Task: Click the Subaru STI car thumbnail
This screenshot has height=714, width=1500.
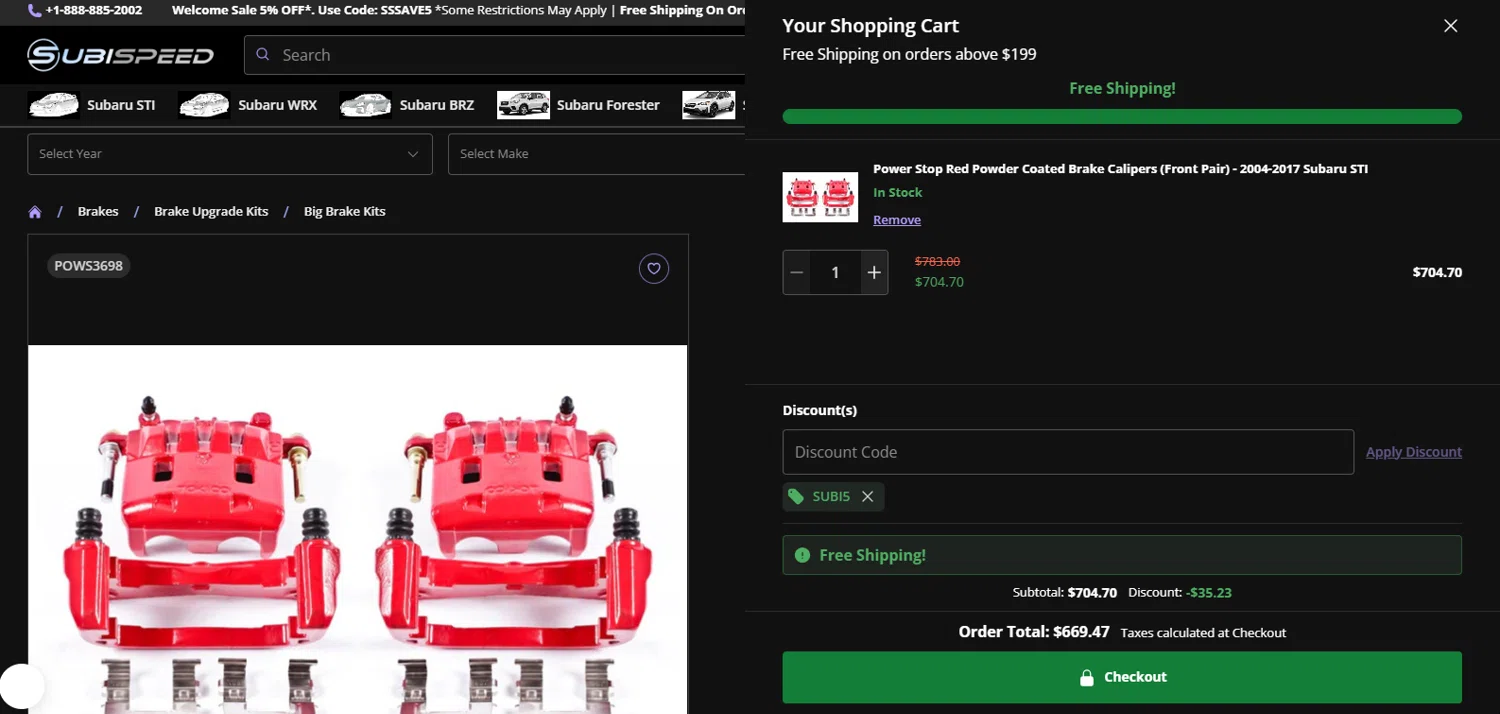Action: [54, 104]
